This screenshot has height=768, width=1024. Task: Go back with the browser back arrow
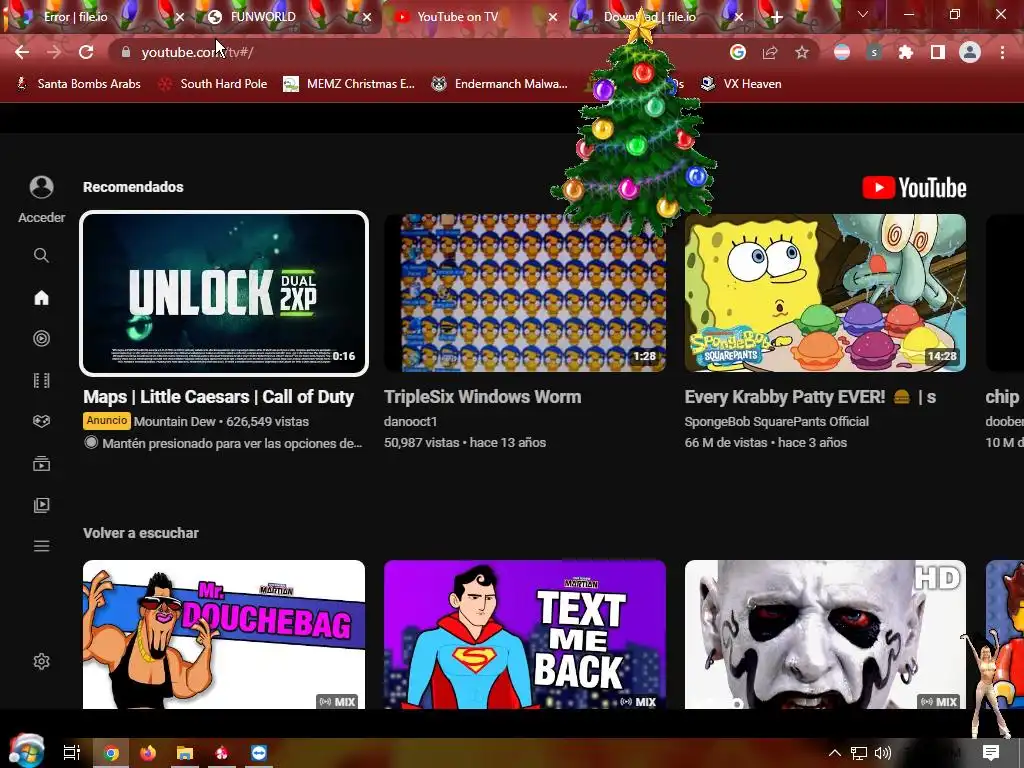point(22,52)
